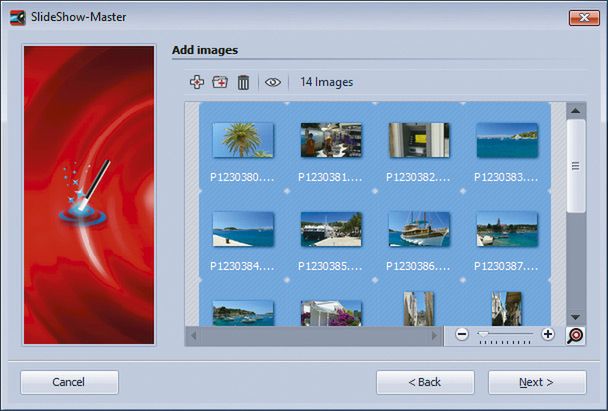Click the SlideShow-Master title bar app icon

point(17,17)
